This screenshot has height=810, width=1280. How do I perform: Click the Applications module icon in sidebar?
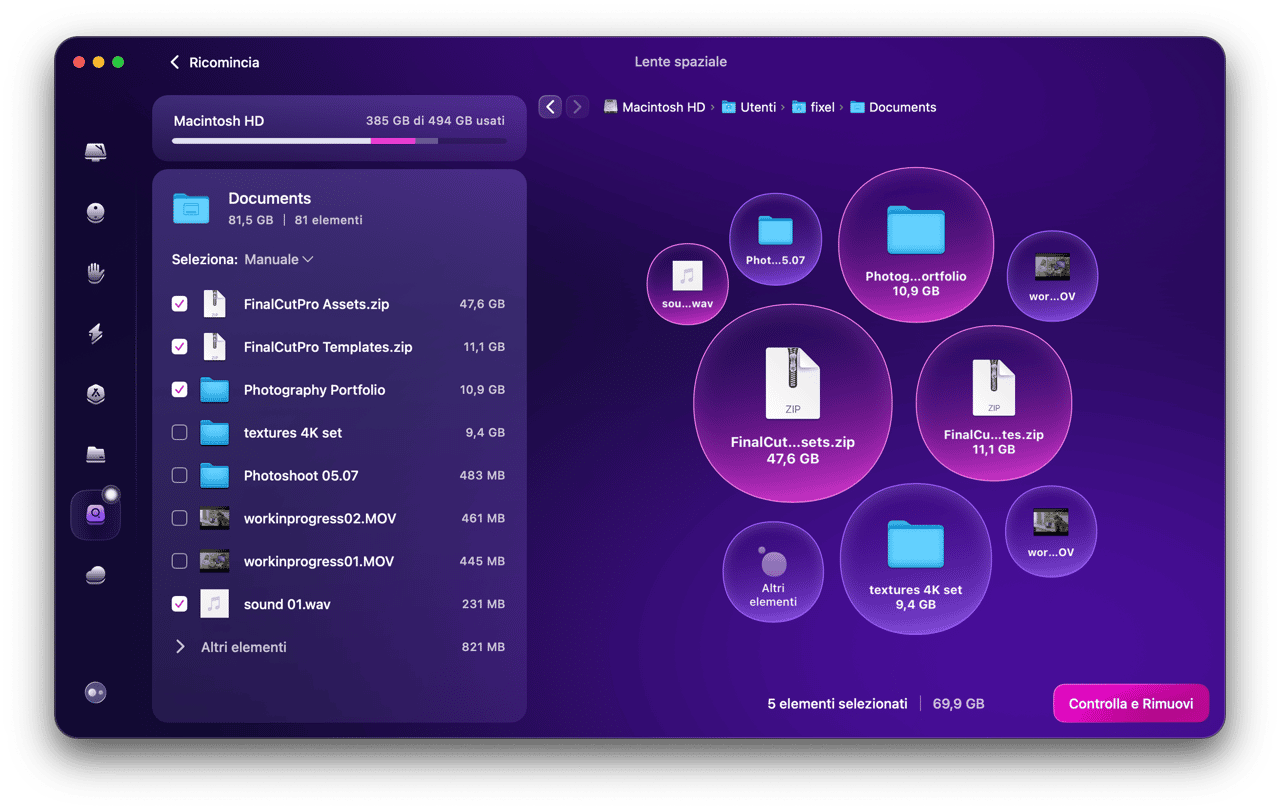click(x=96, y=394)
